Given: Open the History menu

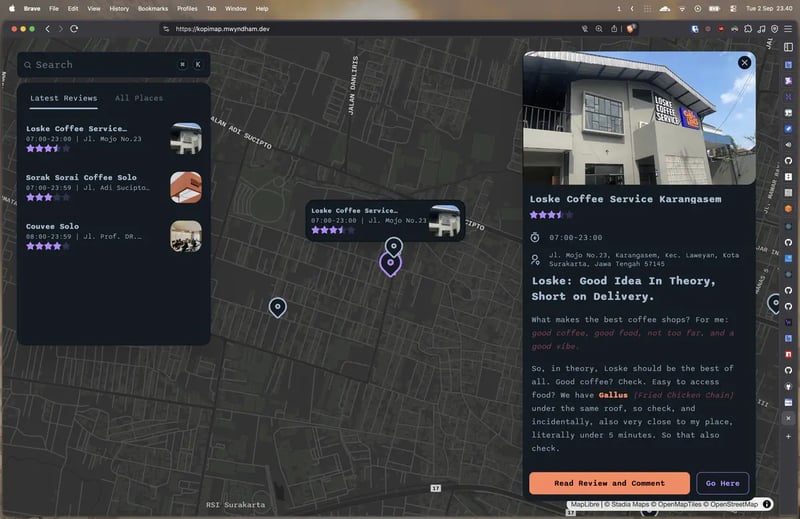Looking at the screenshot, I should pyautogui.click(x=119, y=9).
